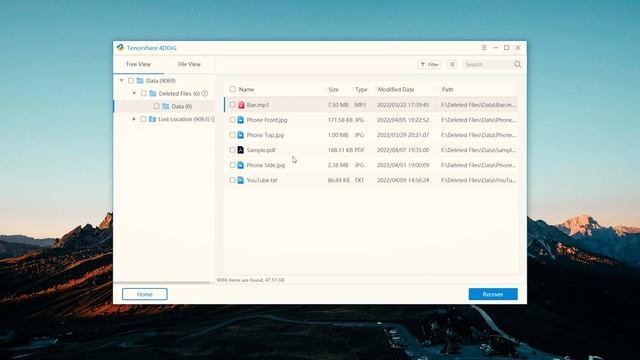Check the Data (6) tree checkbox
This screenshot has height=360, width=640.
pos(156,106)
